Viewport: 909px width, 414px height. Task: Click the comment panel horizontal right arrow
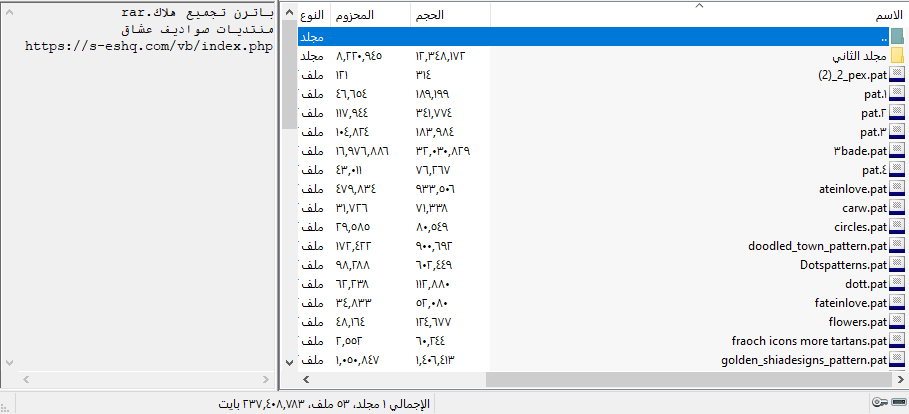[x=266, y=380]
